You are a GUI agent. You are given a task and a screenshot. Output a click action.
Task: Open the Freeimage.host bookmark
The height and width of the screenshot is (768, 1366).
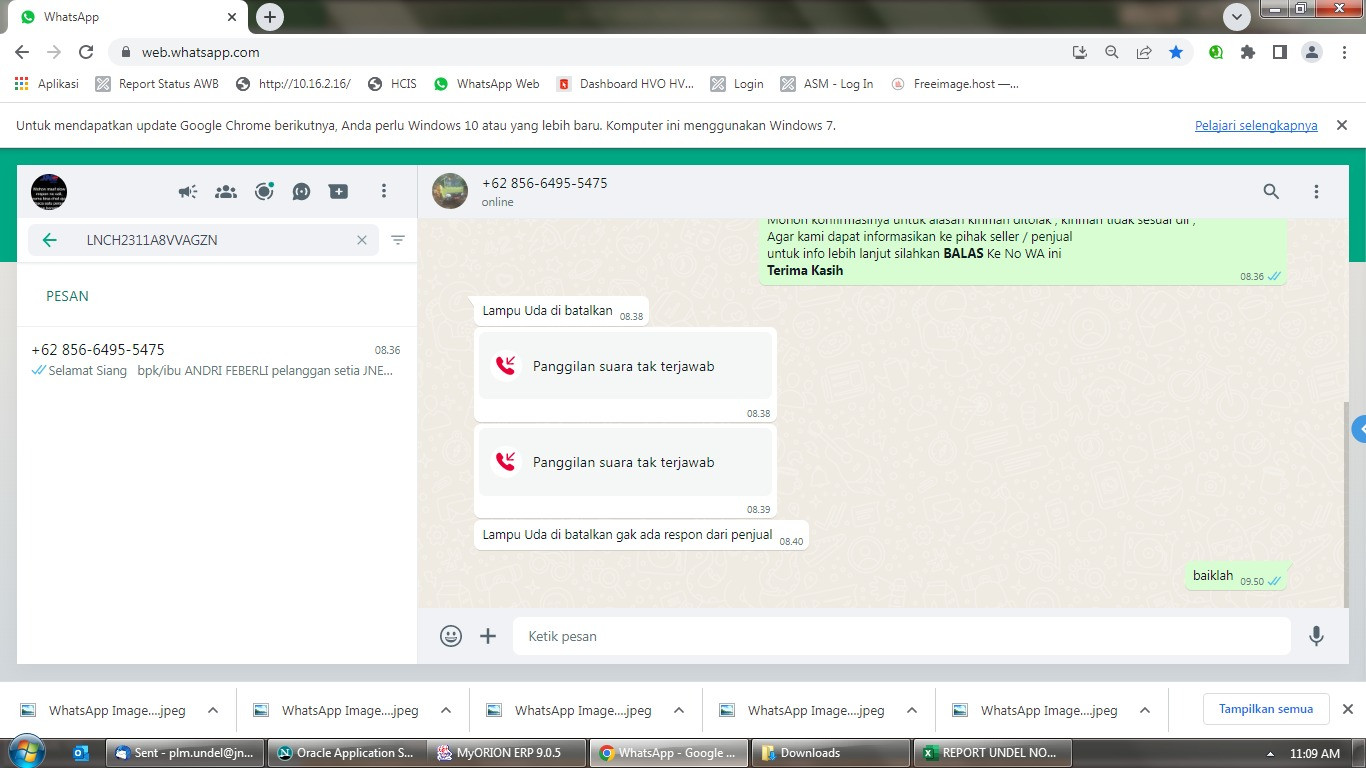[955, 84]
